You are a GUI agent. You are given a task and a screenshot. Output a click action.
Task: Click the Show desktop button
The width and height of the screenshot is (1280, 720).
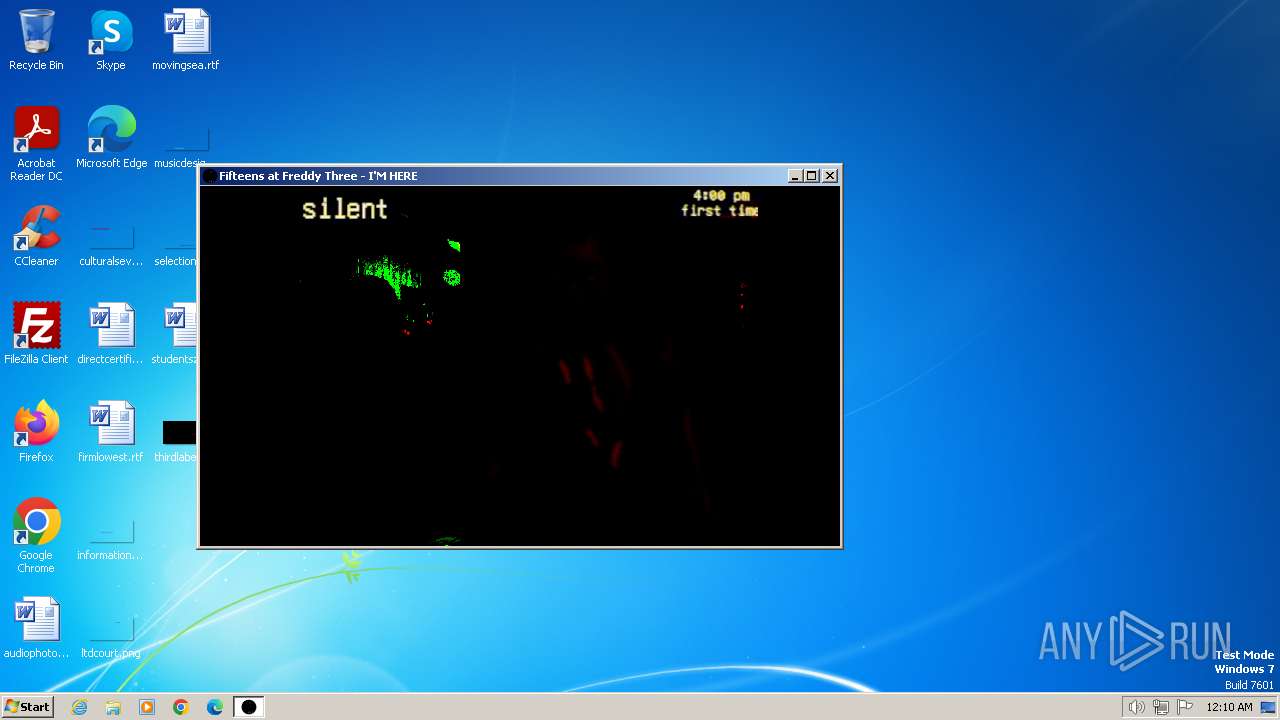tap(1270, 707)
